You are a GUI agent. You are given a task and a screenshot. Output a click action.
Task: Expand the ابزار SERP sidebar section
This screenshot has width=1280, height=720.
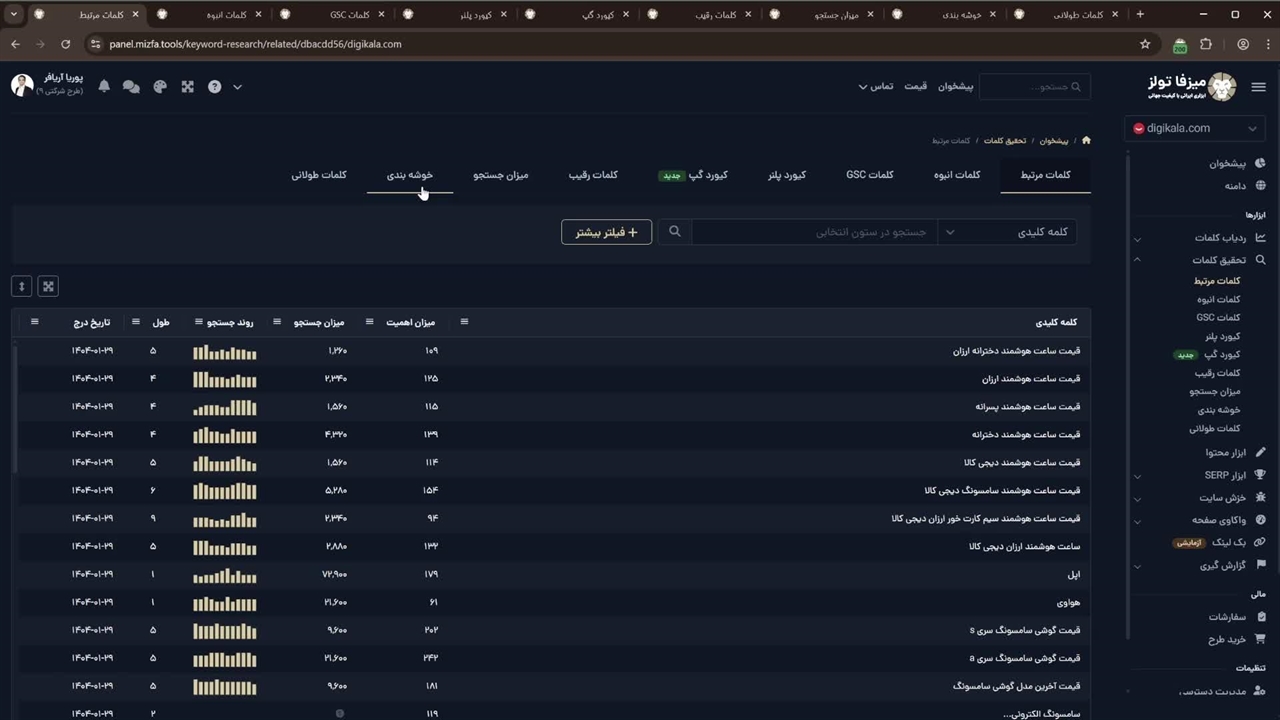(x=1137, y=476)
